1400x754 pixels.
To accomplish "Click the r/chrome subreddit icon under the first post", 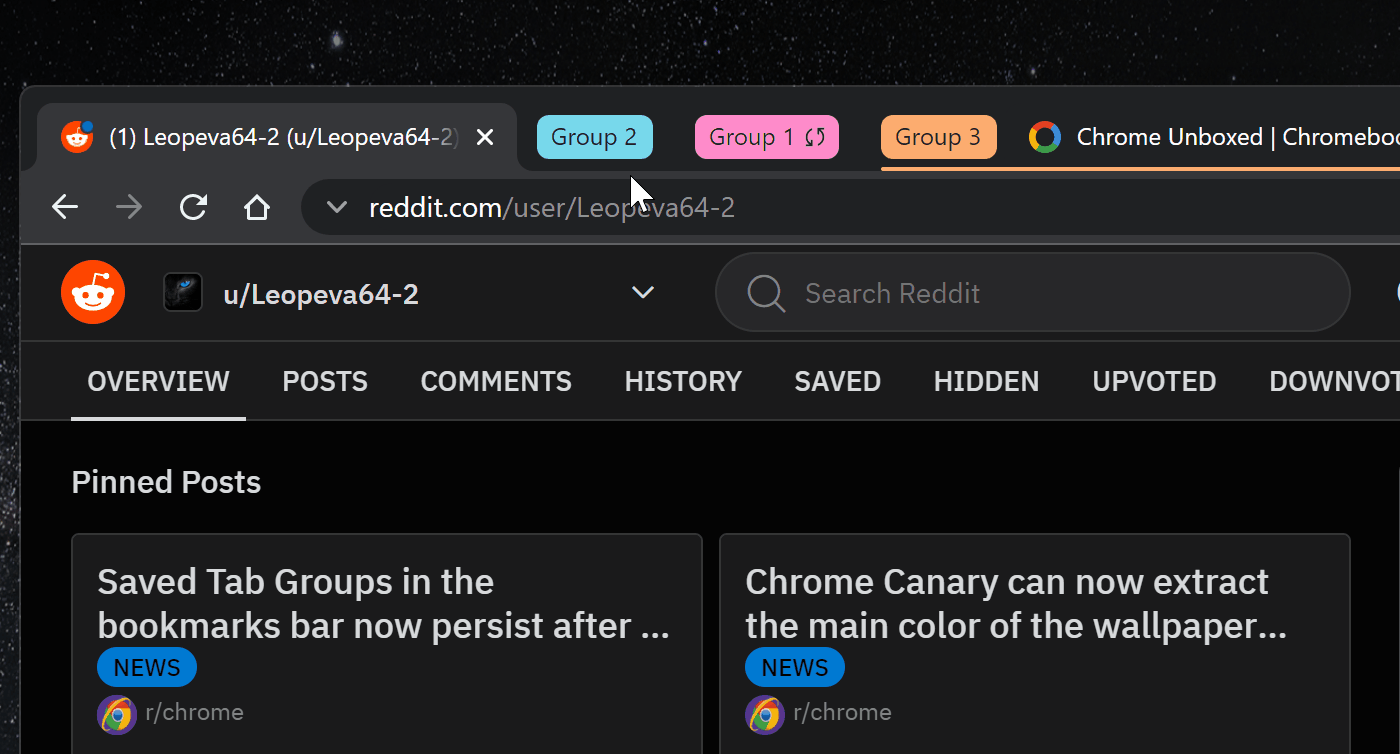I will pos(117,714).
